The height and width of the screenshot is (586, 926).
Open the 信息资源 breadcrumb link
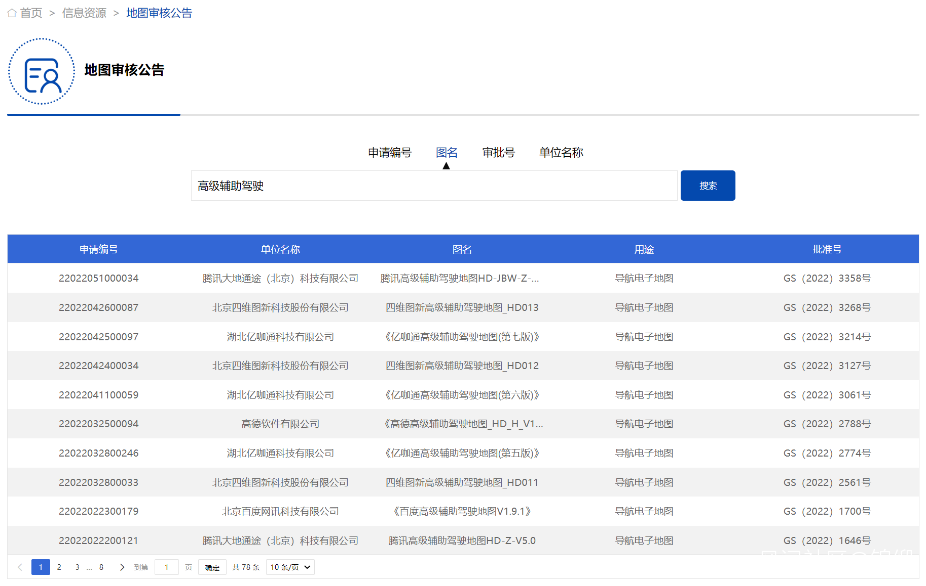click(84, 13)
